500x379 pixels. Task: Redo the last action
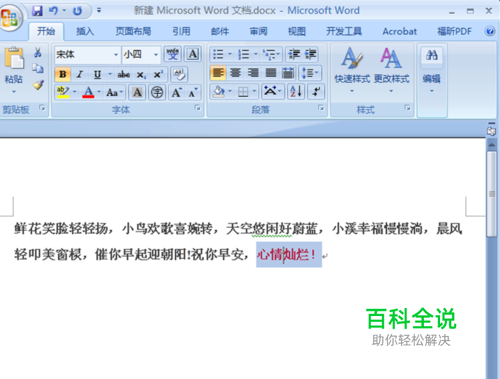[77, 11]
